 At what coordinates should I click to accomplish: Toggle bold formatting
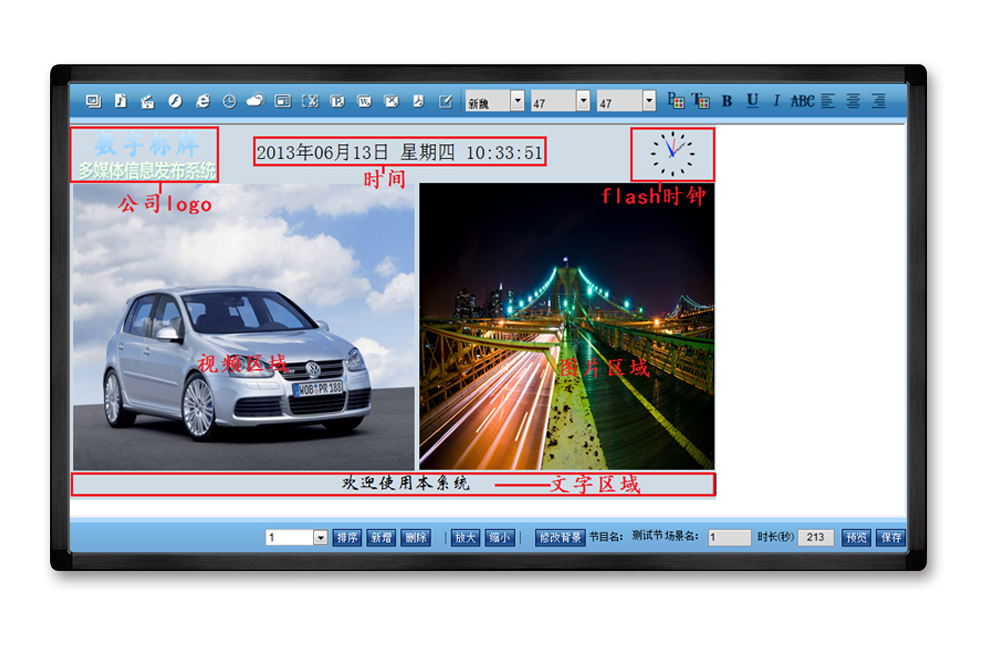click(727, 101)
